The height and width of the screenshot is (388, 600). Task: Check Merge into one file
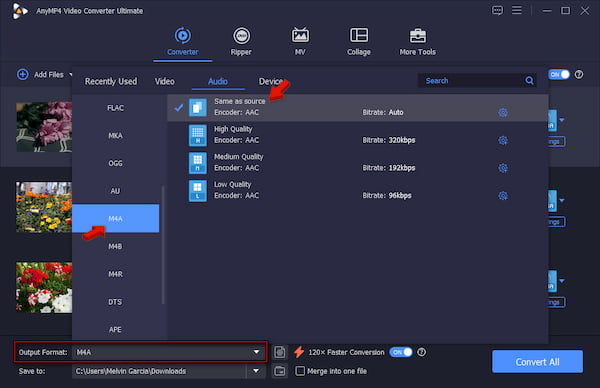pos(300,371)
